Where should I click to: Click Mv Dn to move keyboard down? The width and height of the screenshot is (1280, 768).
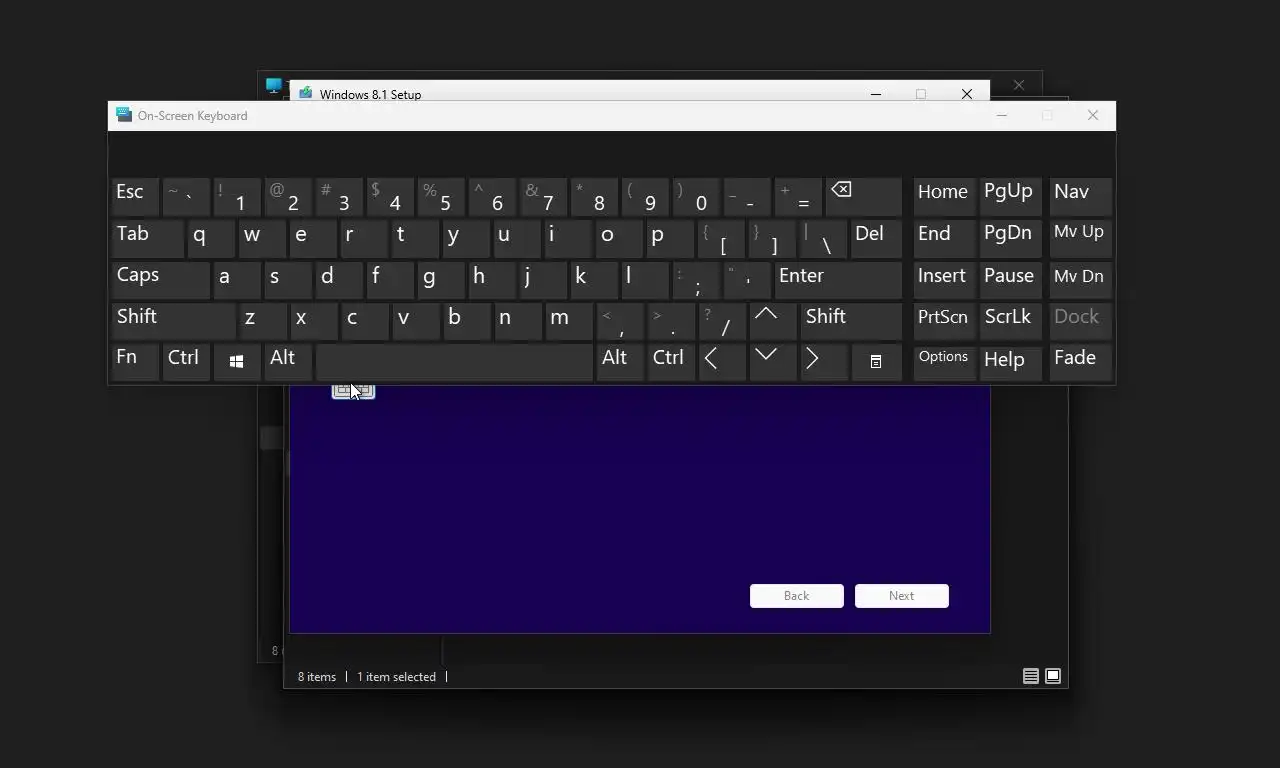pos(1080,279)
